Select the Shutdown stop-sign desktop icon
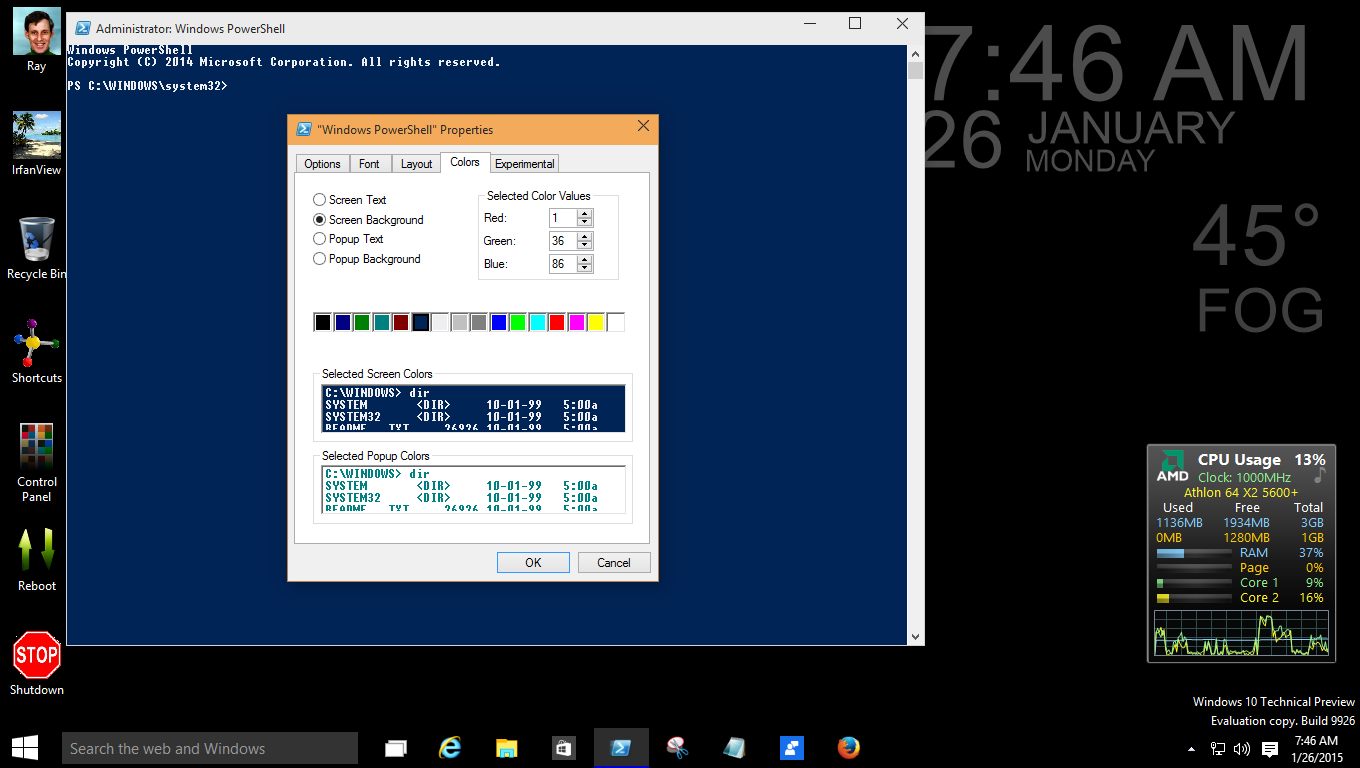Viewport: 1360px width, 768px height. [36, 663]
